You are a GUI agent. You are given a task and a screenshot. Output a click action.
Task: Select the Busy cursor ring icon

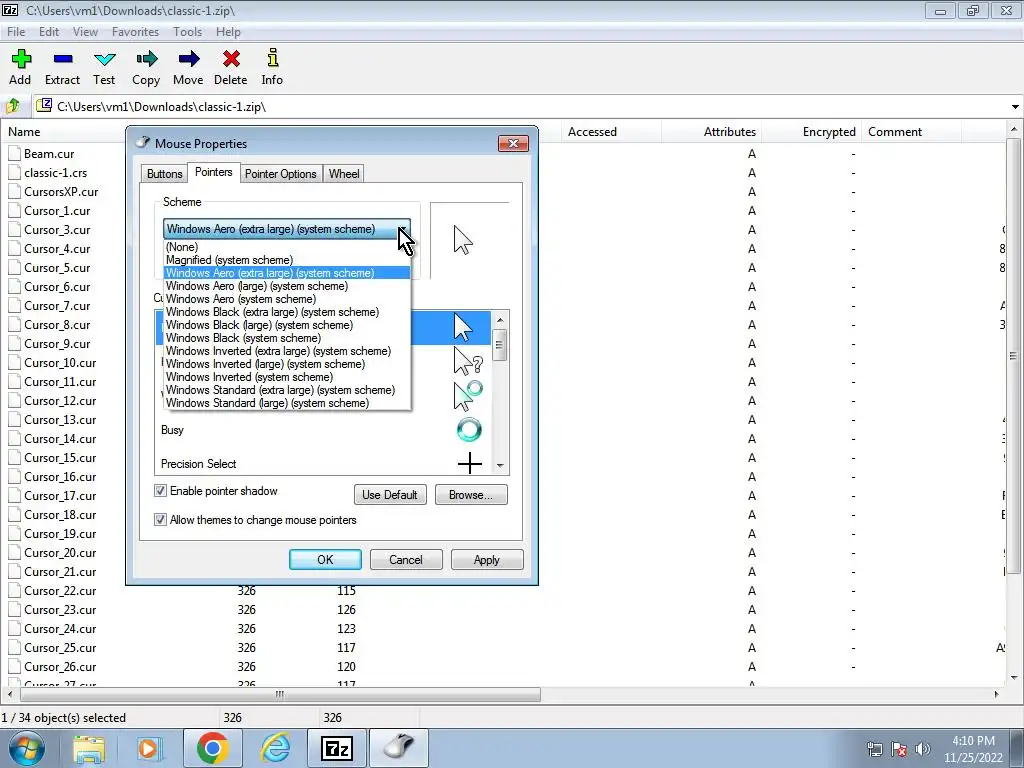(x=469, y=430)
